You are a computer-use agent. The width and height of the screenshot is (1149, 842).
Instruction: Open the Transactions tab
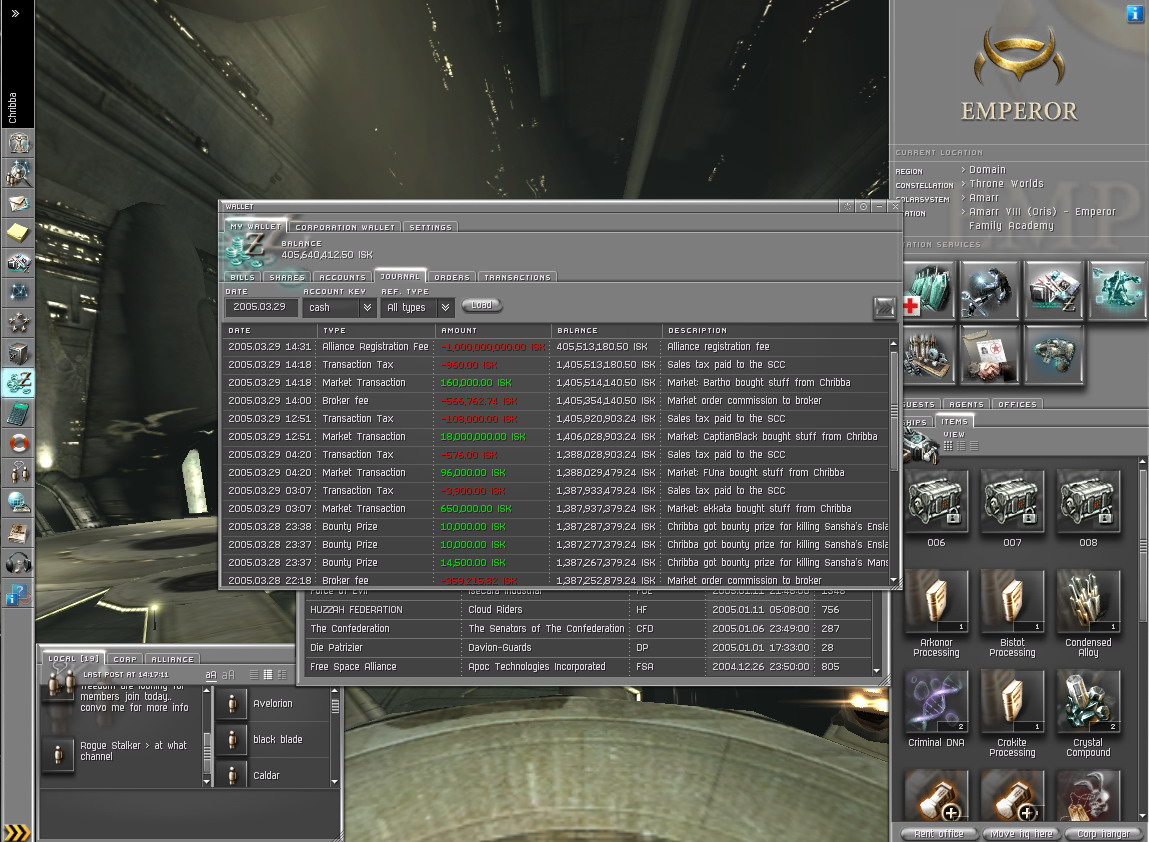click(517, 277)
